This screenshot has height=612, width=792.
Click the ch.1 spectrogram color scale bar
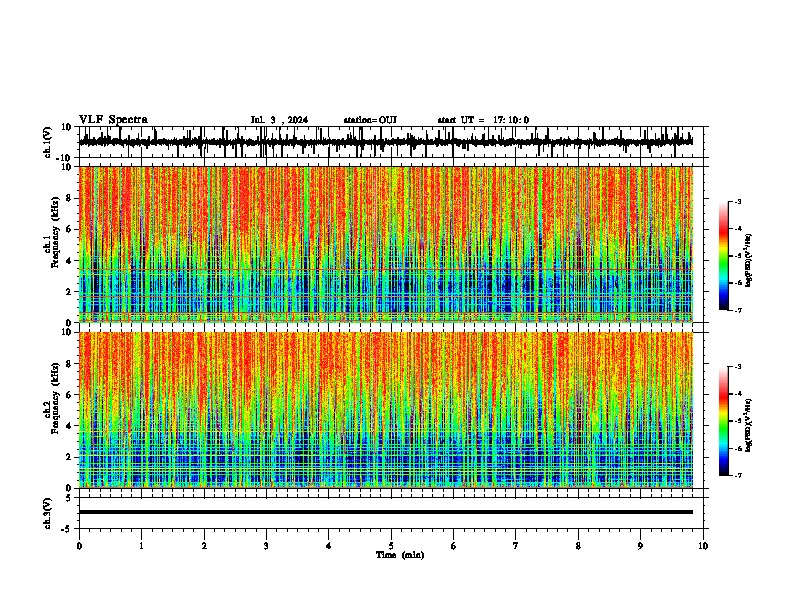(723, 256)
